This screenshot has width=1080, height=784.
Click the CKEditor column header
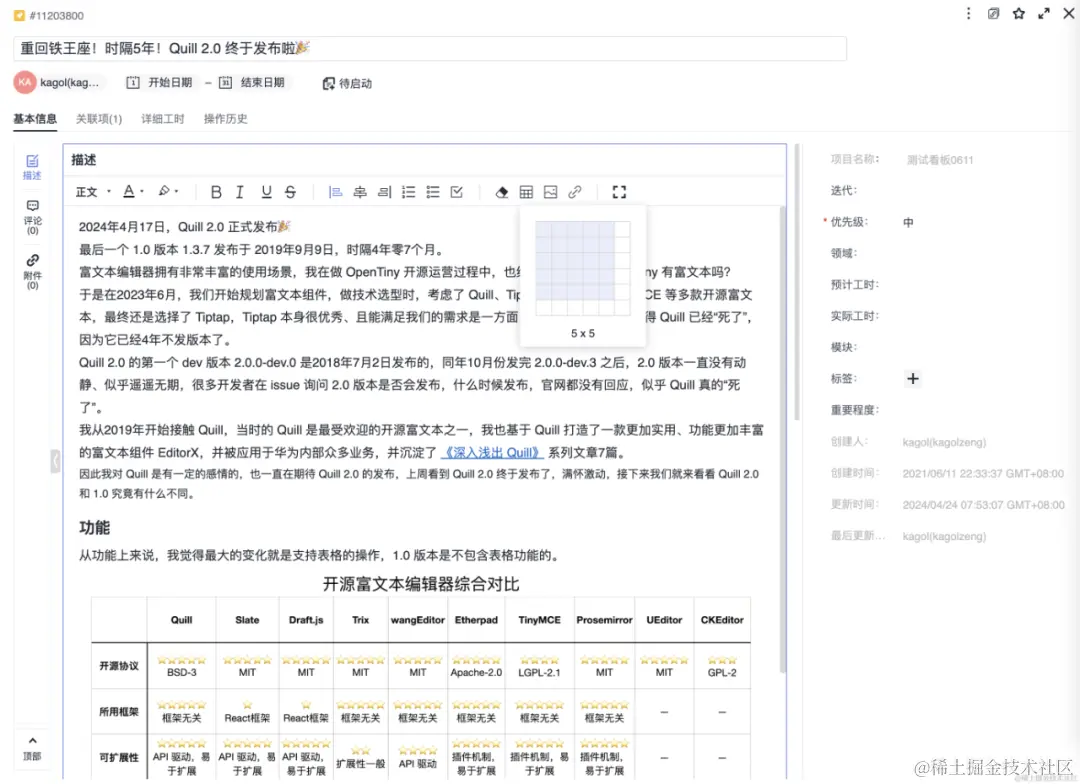point(722,620)
